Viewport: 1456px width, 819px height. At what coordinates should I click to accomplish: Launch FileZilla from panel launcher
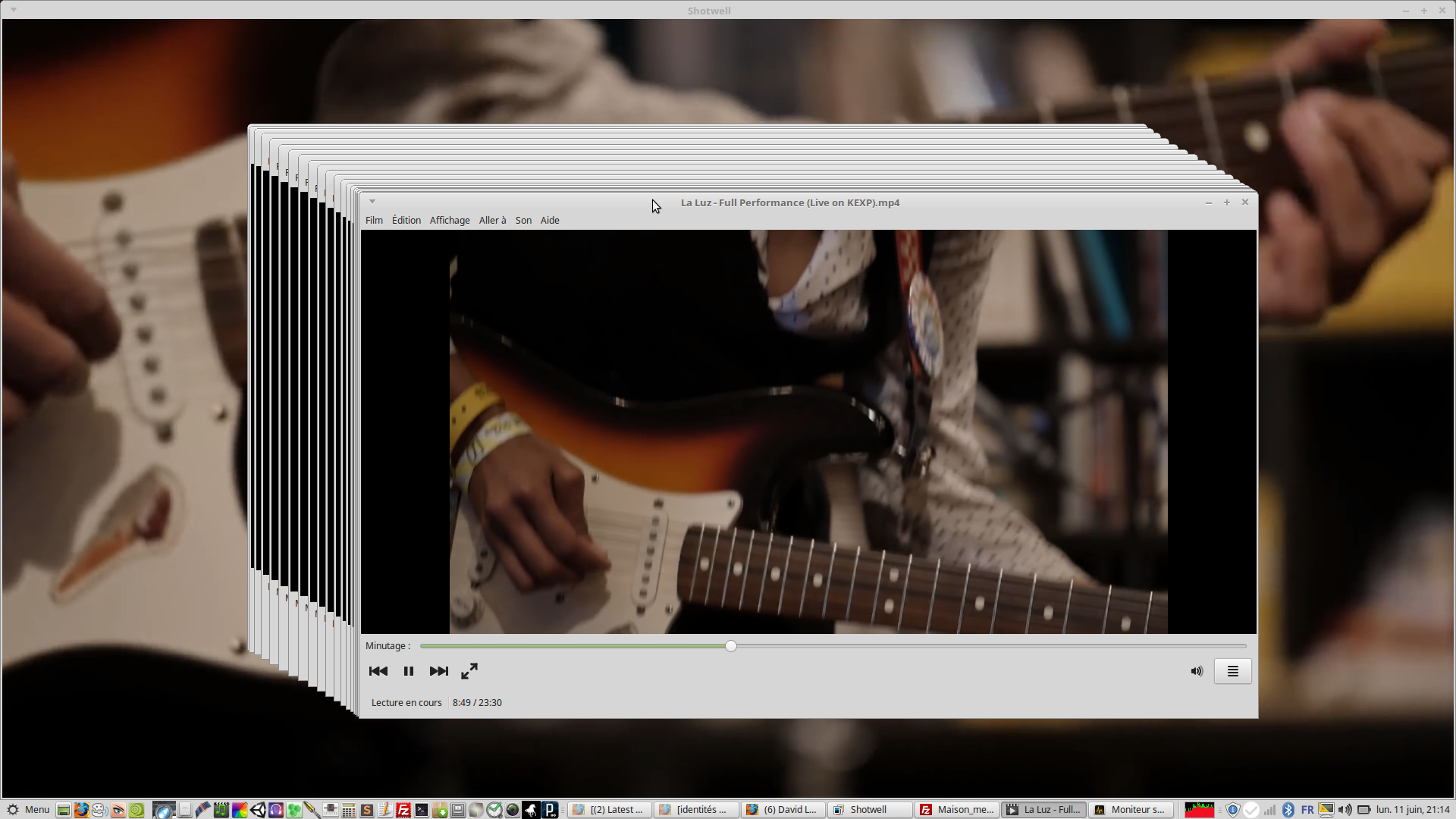tap(403, 810)
